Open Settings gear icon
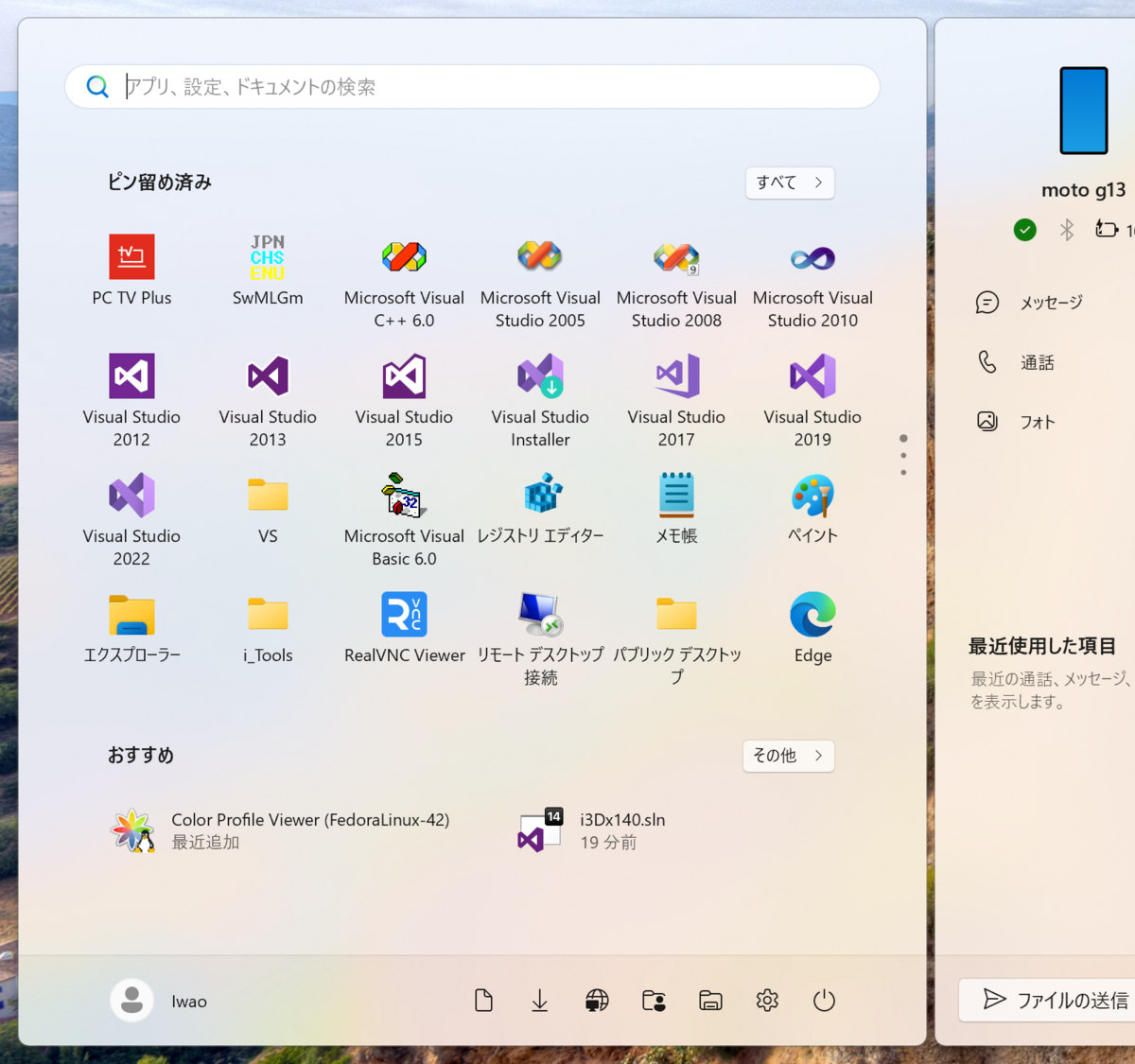 (x=767, y=1001)
